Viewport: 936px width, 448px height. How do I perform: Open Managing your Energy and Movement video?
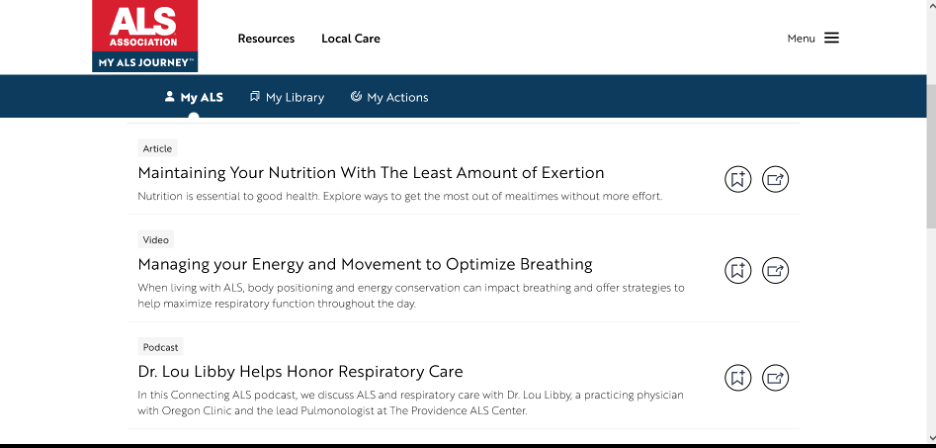point(365,264)
